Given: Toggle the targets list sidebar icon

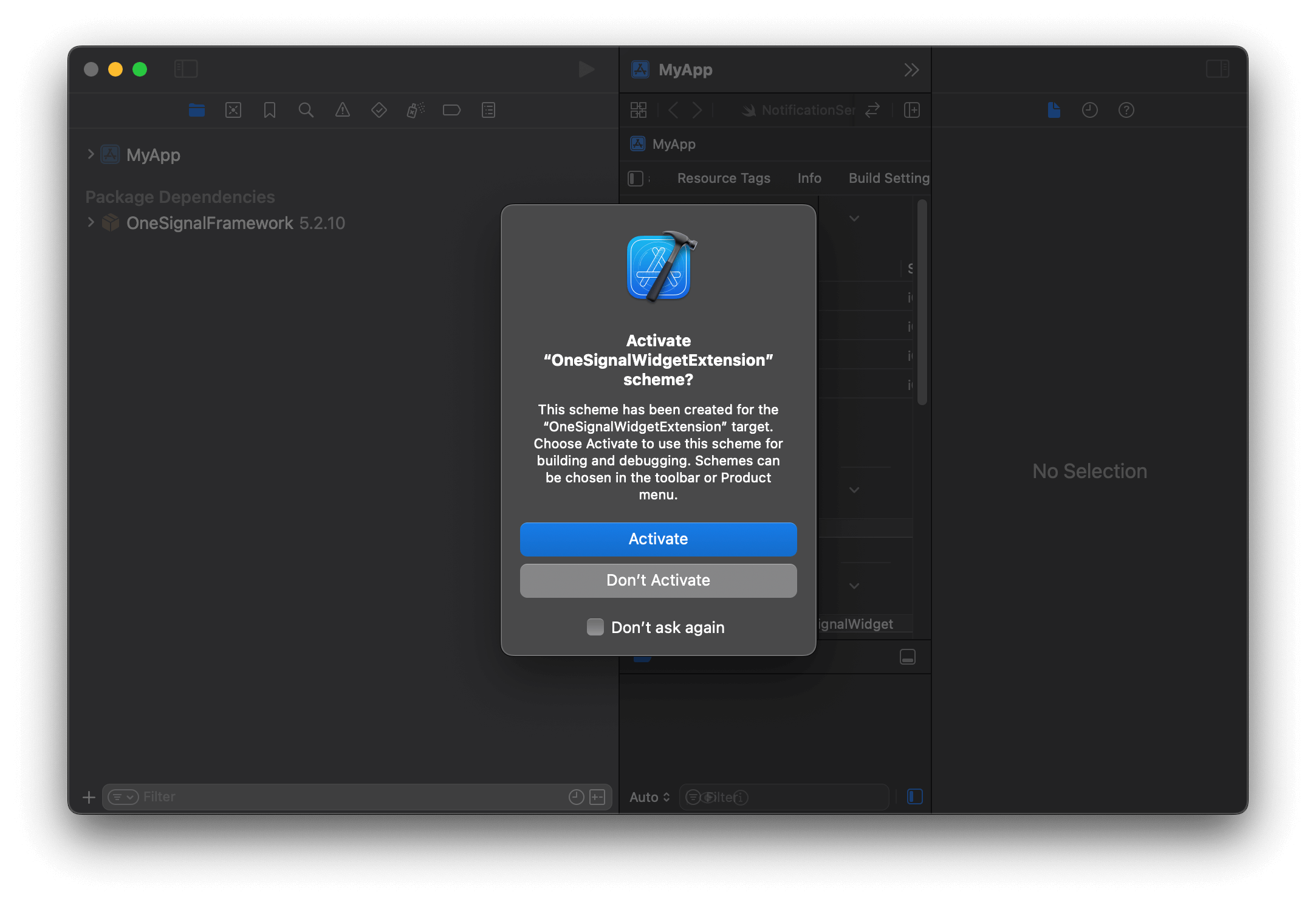Looking at the screenshot, I should click(636, 178).
